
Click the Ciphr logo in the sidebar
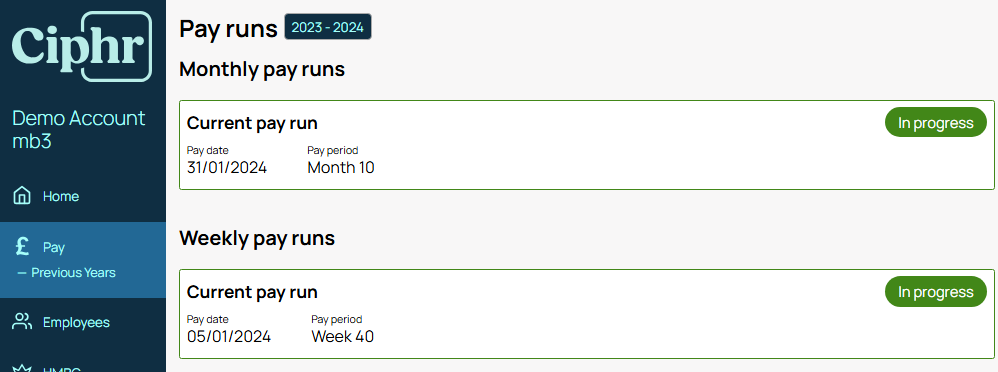point(82,46)
